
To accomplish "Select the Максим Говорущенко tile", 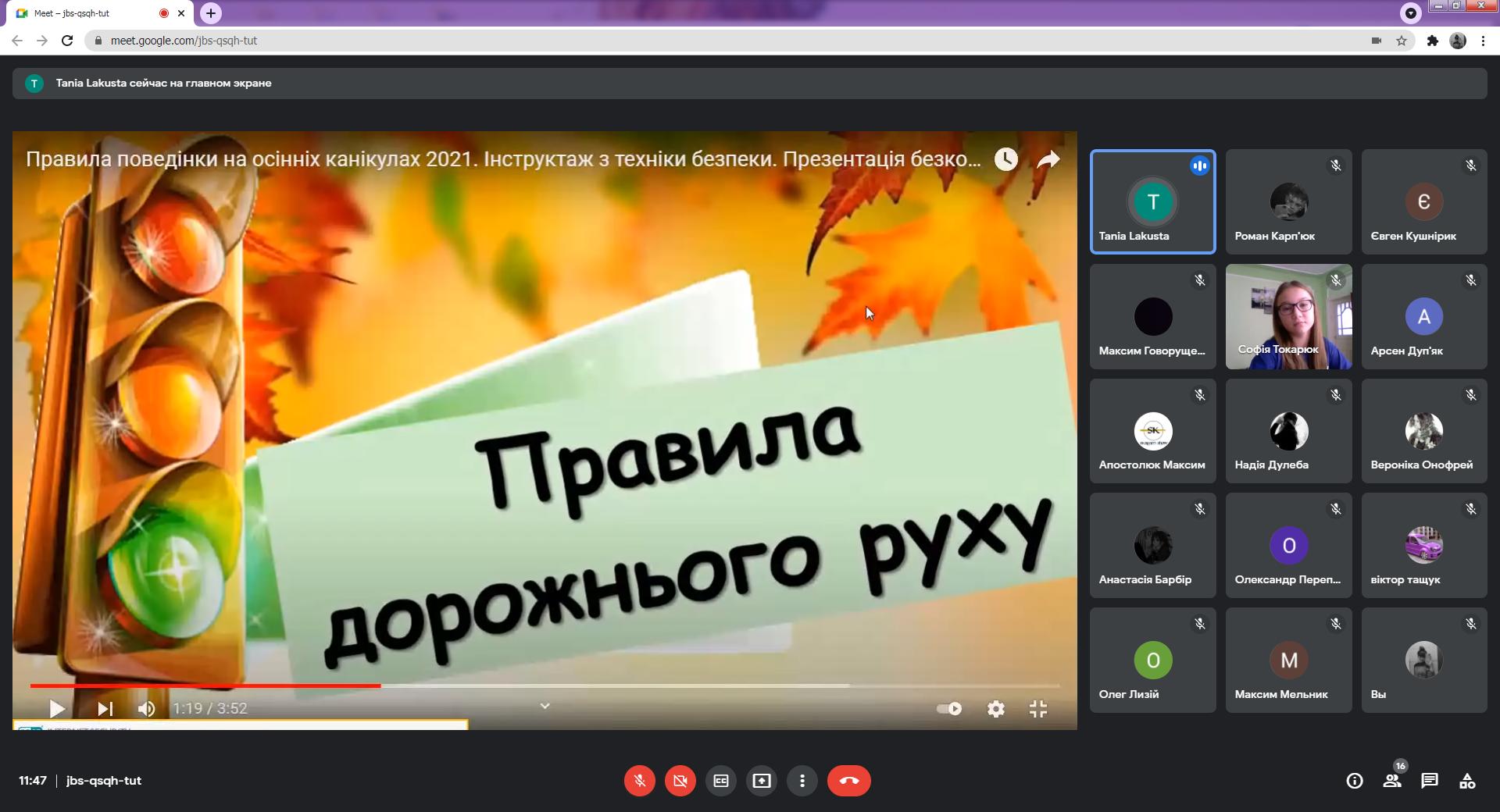I will 1153,316.
